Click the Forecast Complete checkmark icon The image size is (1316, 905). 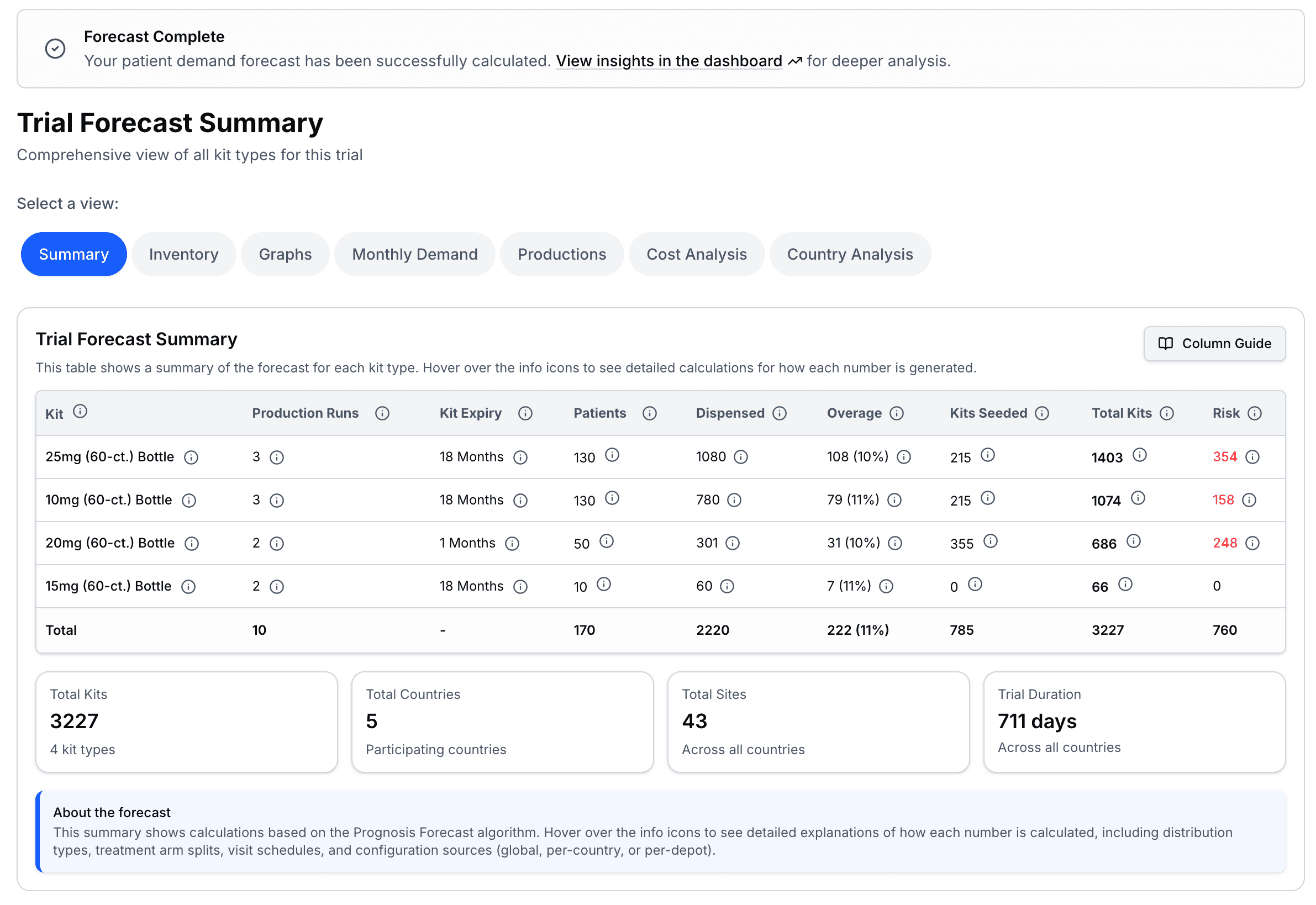55,49
